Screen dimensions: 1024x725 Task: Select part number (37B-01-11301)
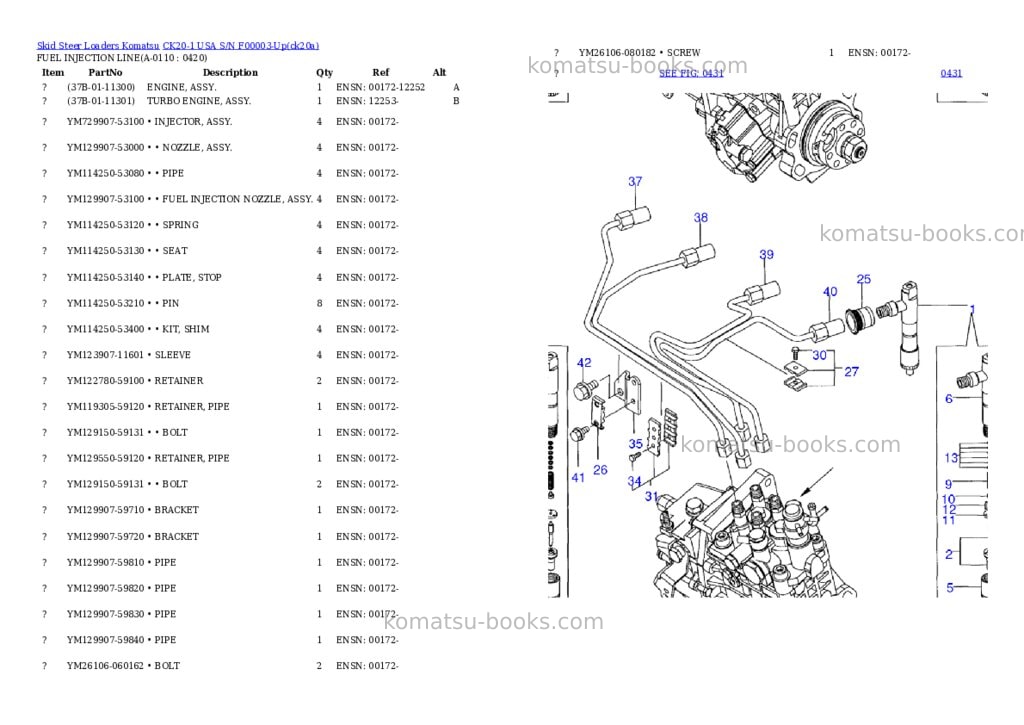point(101,101)
